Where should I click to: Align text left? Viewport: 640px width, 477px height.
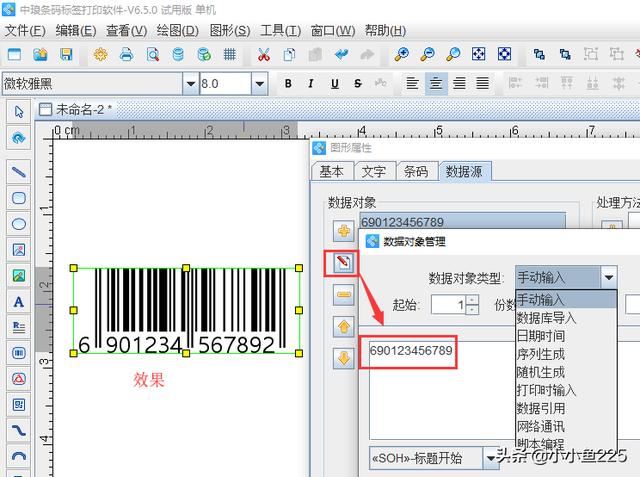[x=412, y=83]
